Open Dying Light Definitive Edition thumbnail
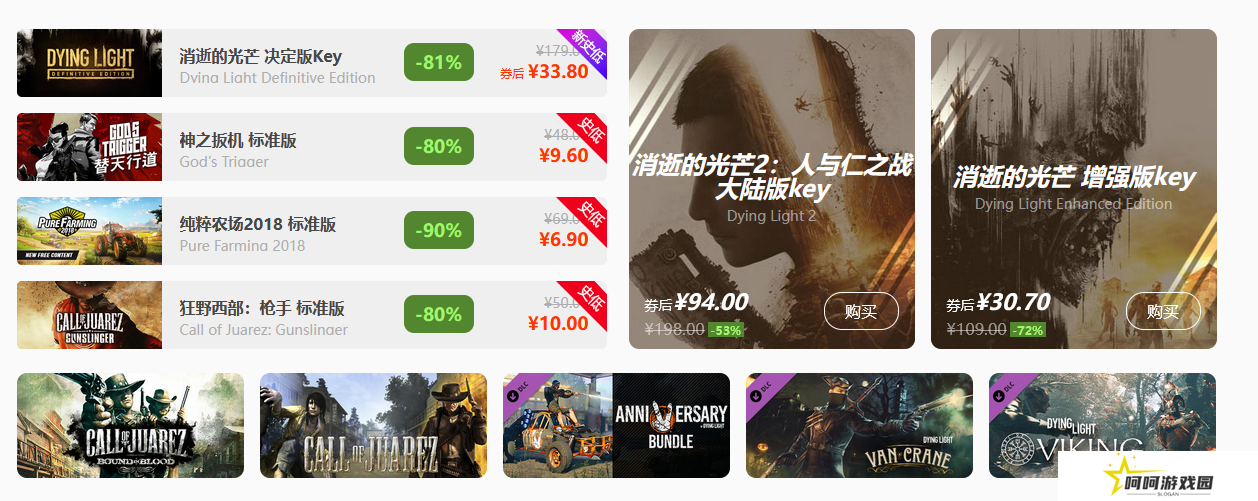The width and height of the screenshot is (1258, 501). pyautogui.click(x=89, y=63)
